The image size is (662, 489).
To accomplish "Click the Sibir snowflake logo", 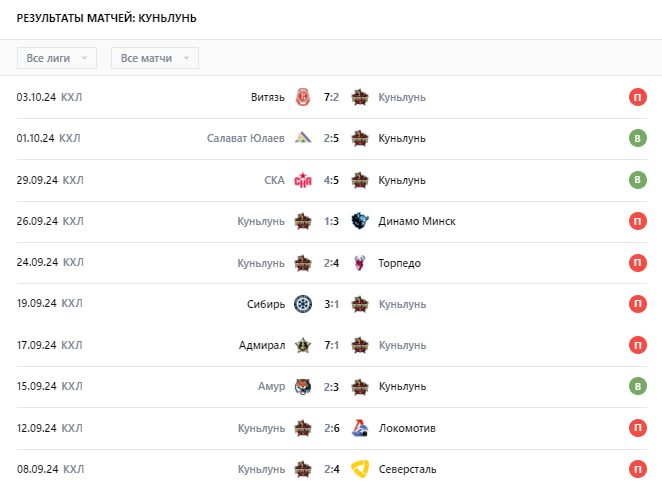I will click(x=303, y=304).
